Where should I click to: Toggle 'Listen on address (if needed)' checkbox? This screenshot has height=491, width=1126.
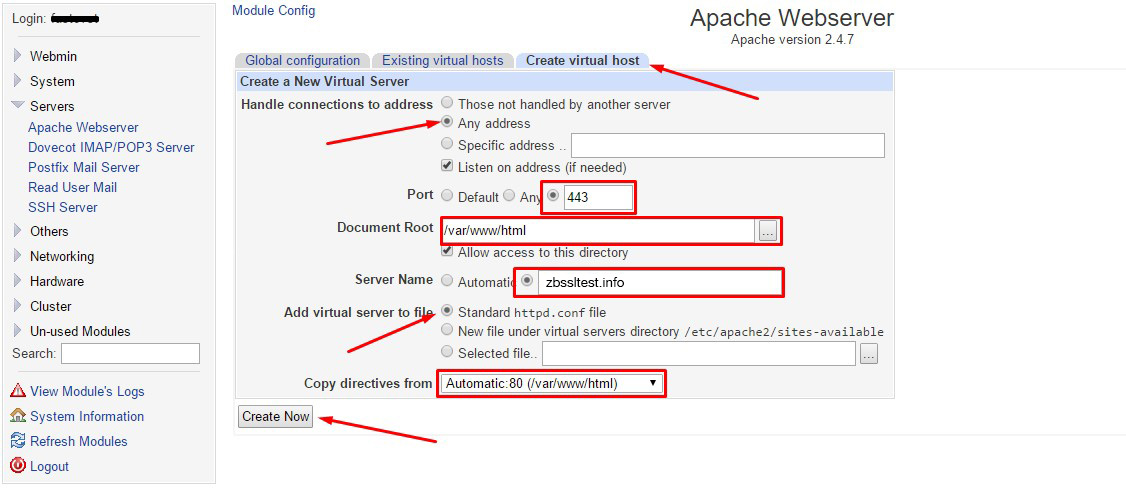tap(447, 166)
